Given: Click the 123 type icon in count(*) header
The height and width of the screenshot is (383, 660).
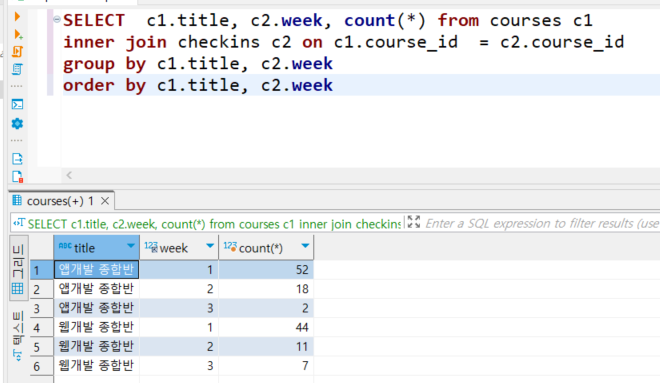Looking at the screenshot, I should click(x=230, y=247).
